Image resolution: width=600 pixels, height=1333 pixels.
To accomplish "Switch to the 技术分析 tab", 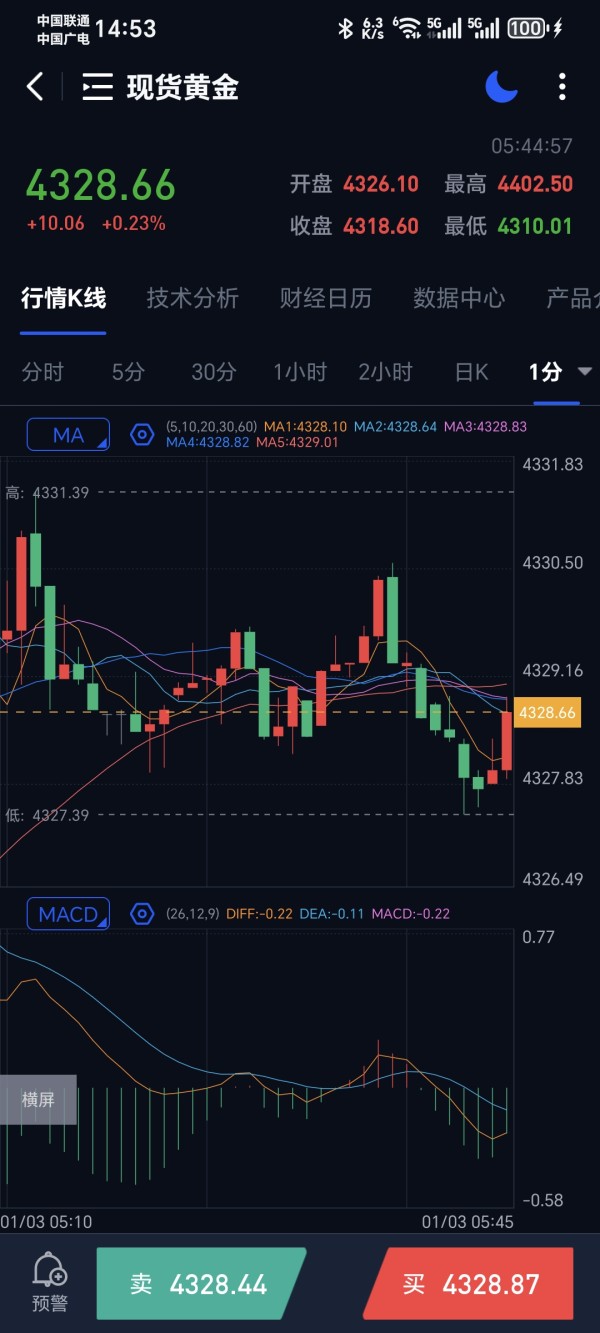I will tap(193, 297).
